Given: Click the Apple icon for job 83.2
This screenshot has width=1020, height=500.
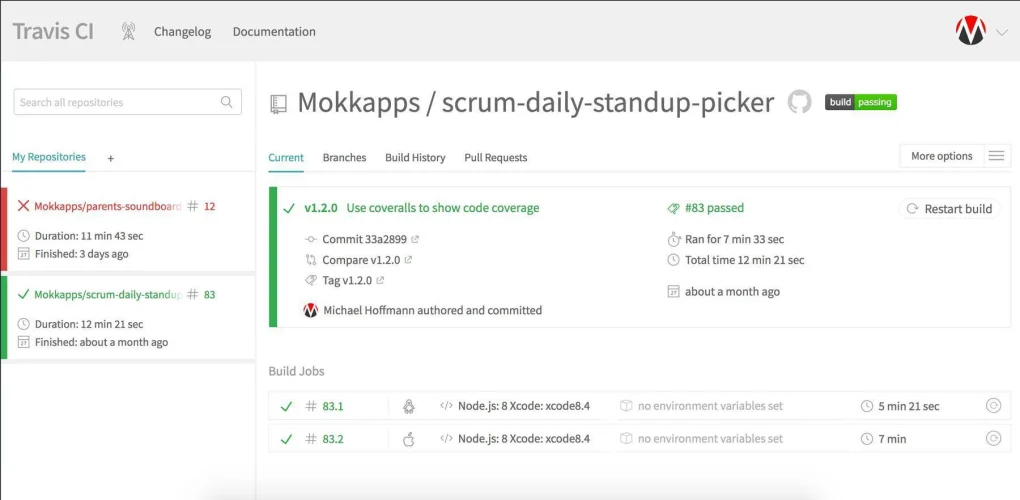Looking at the screenshot, I should [x=409, y=439].
